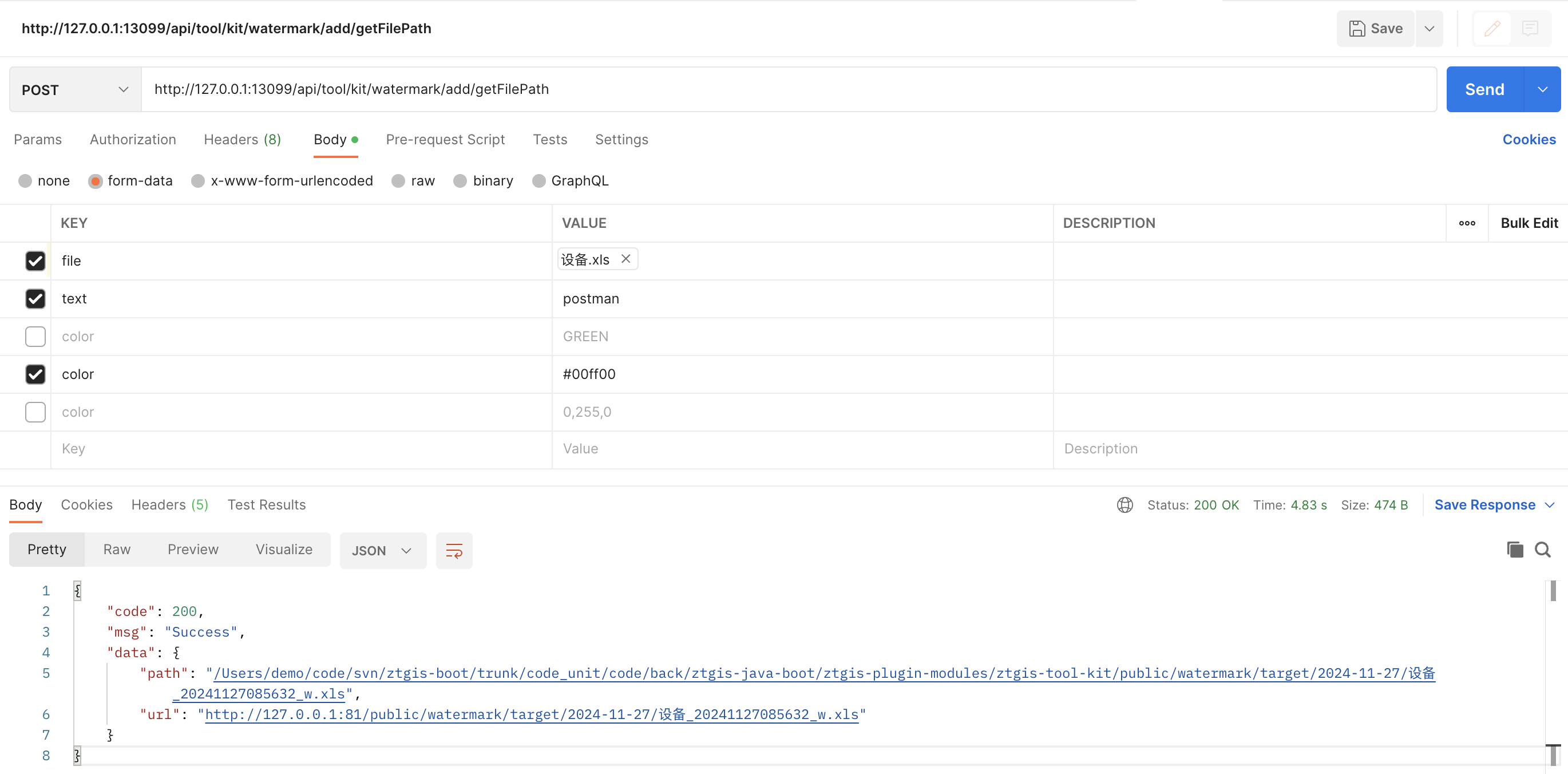Click the globe network info icon
This screenshot has width=1568, height=774.
click(1124, 505)
